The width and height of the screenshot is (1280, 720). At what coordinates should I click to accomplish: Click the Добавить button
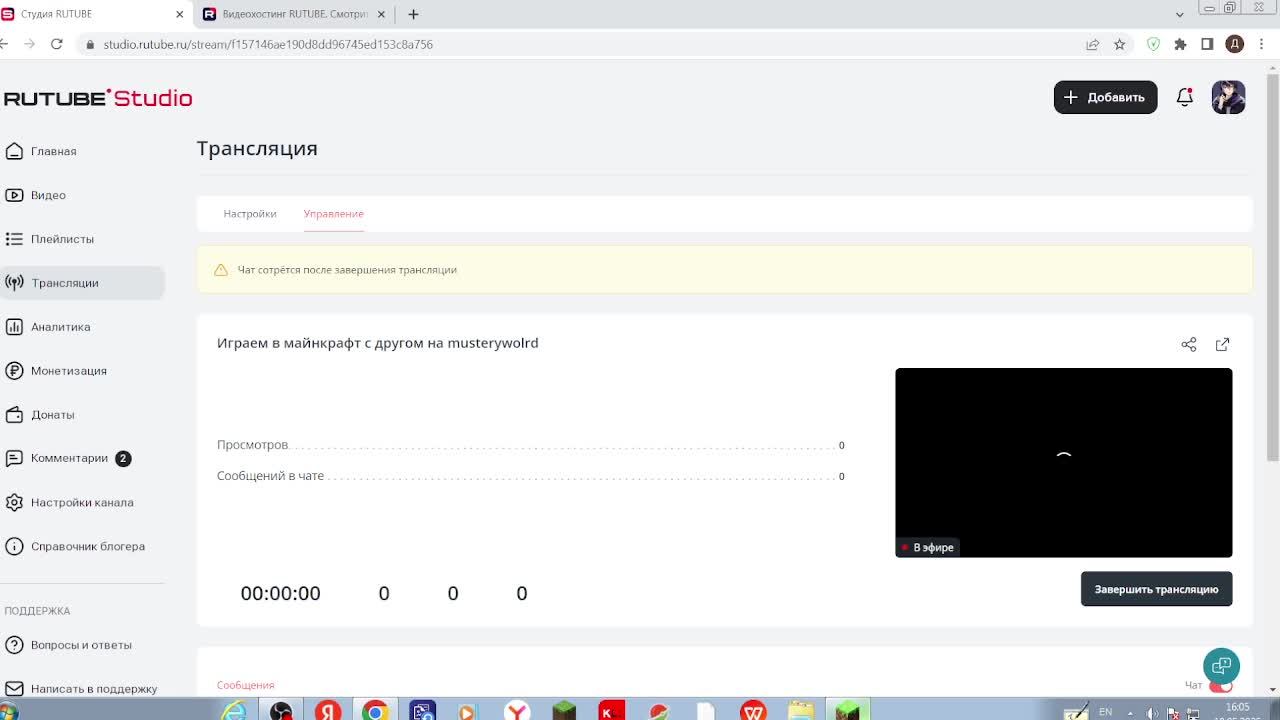click(x=1105, y=97)
